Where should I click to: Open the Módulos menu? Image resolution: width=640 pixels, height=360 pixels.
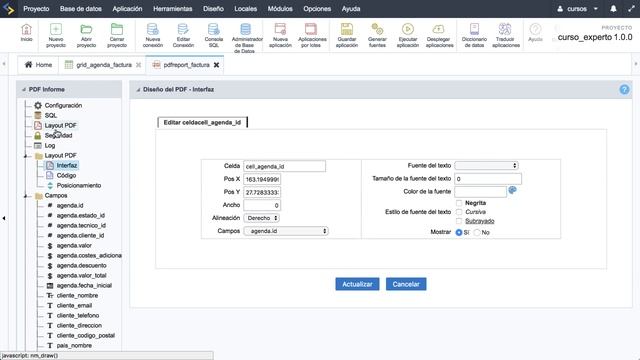coord(280,9)
